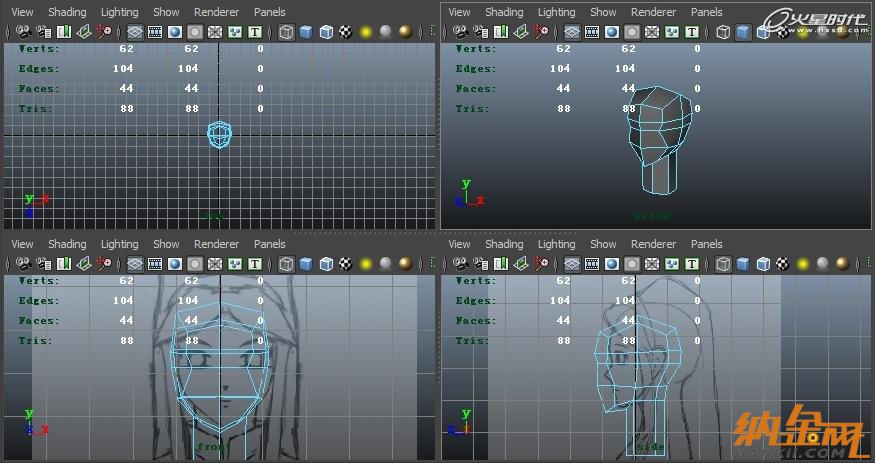Open Panels menu in persp panel
This screenshot has width=875, height=463.
point(706,12)
